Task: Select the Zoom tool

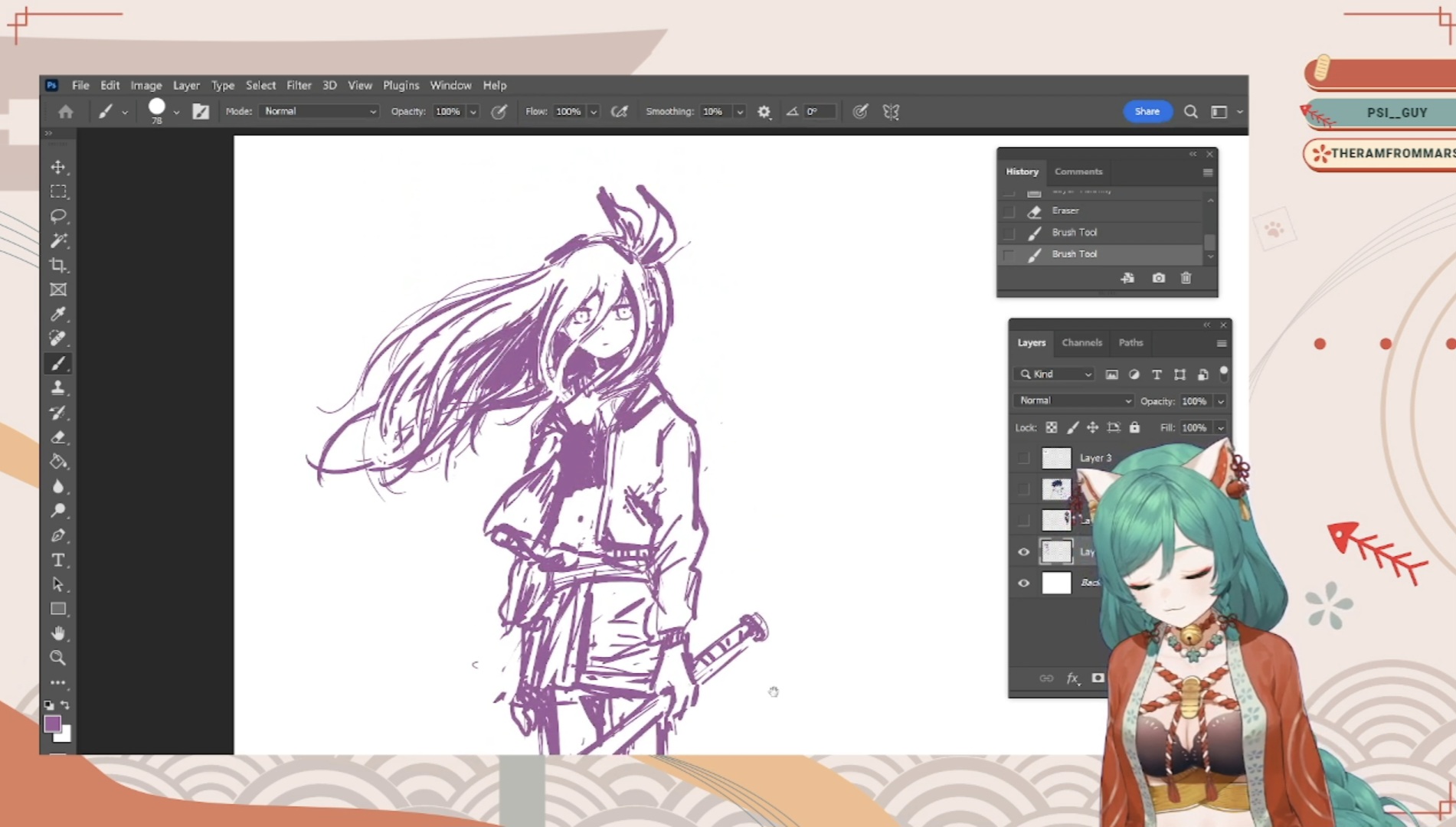Action: coord(58,658)
